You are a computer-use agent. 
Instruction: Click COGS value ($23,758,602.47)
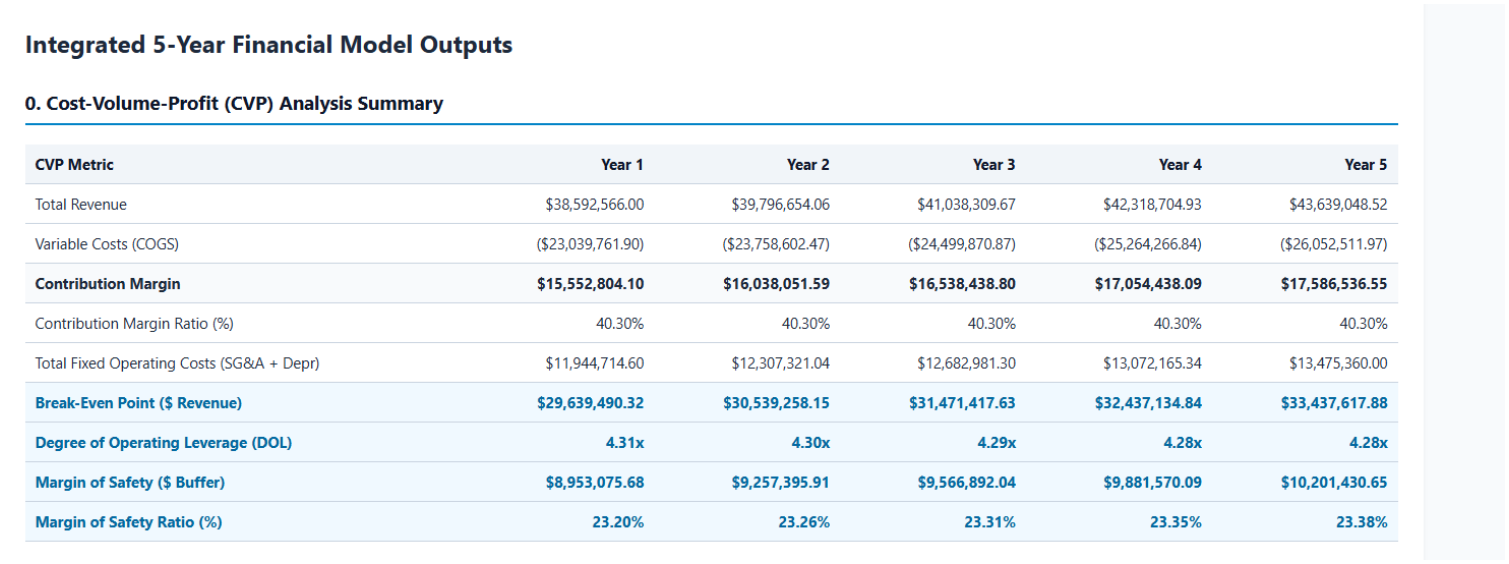click(776, 244)
